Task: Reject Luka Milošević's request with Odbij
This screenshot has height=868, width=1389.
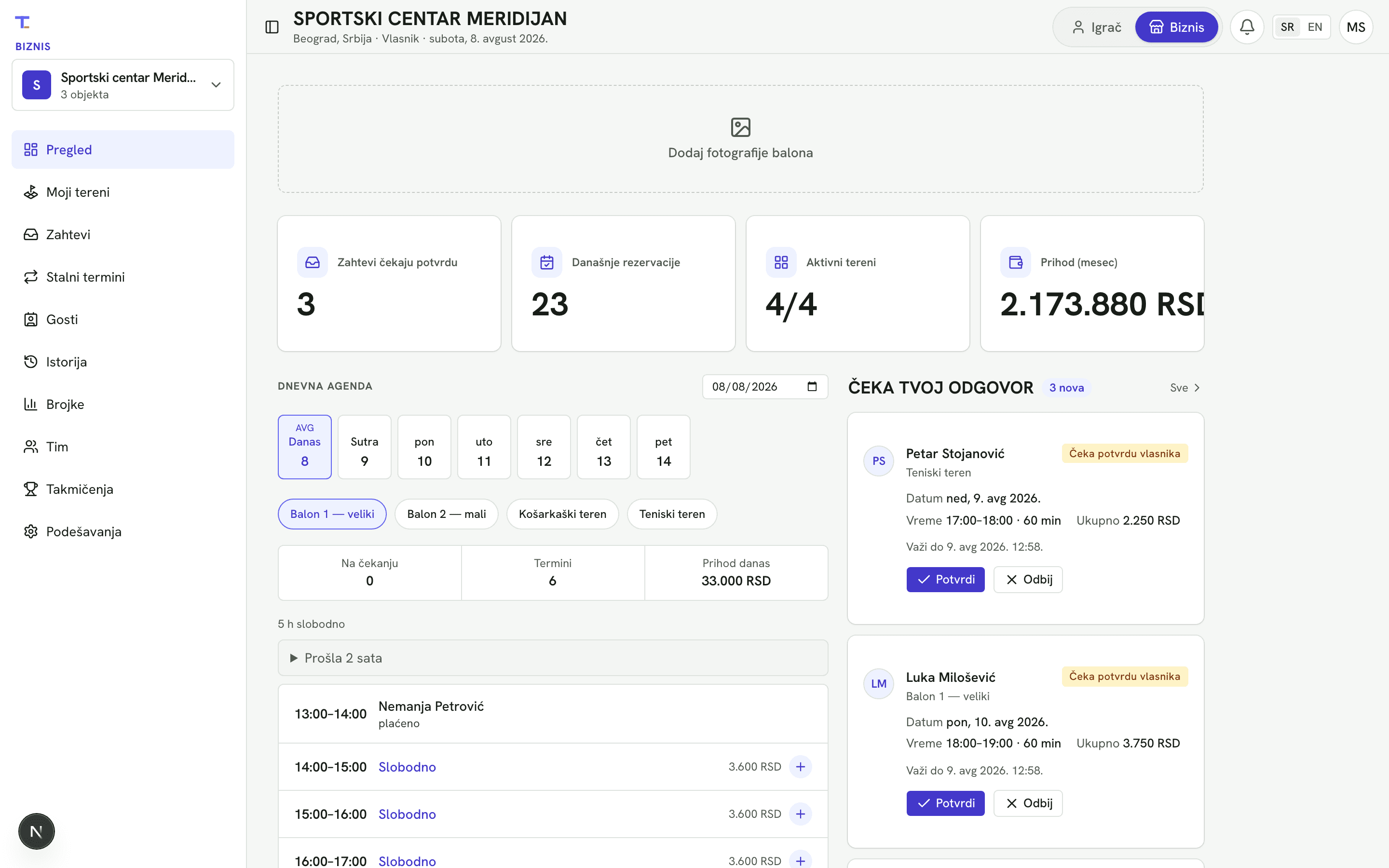Action: (1027, 803)
